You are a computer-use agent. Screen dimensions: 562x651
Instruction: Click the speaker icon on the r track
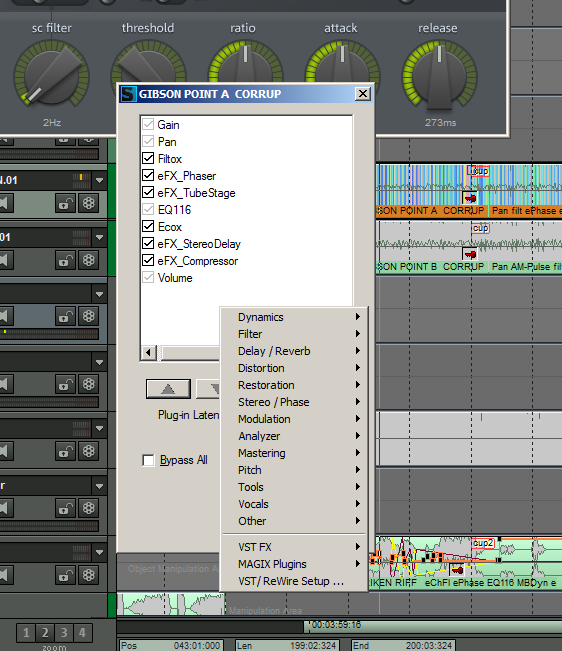pos(6,508)
